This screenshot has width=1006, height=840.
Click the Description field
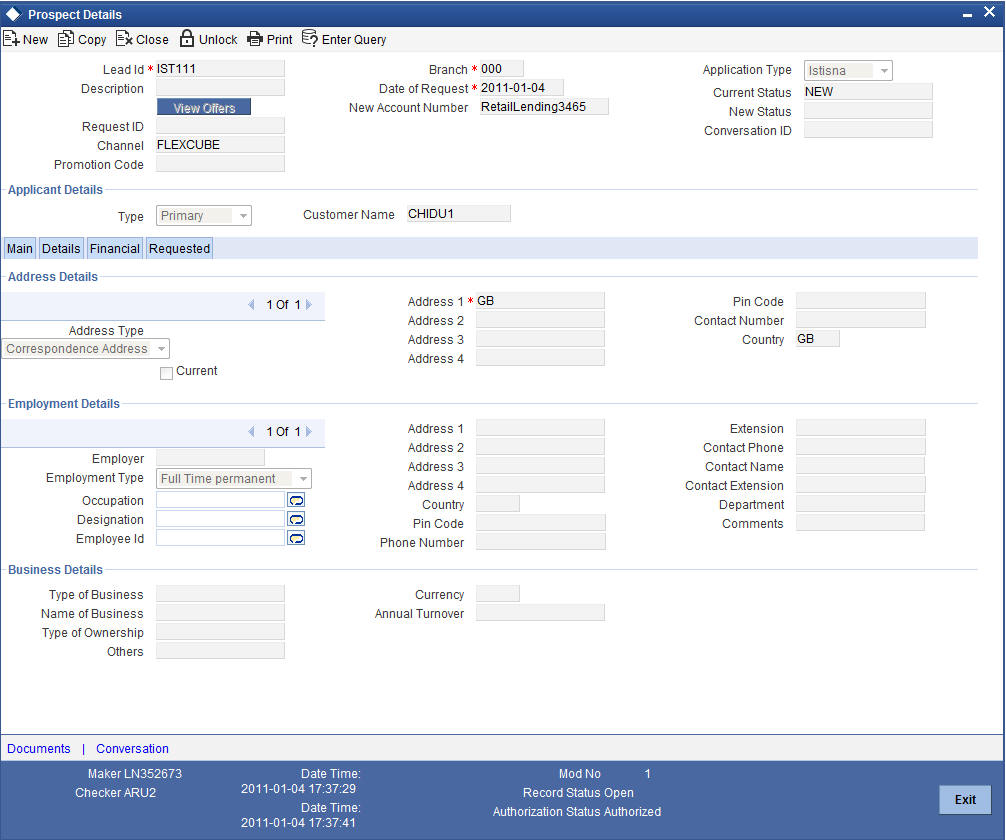coord(220,88)
